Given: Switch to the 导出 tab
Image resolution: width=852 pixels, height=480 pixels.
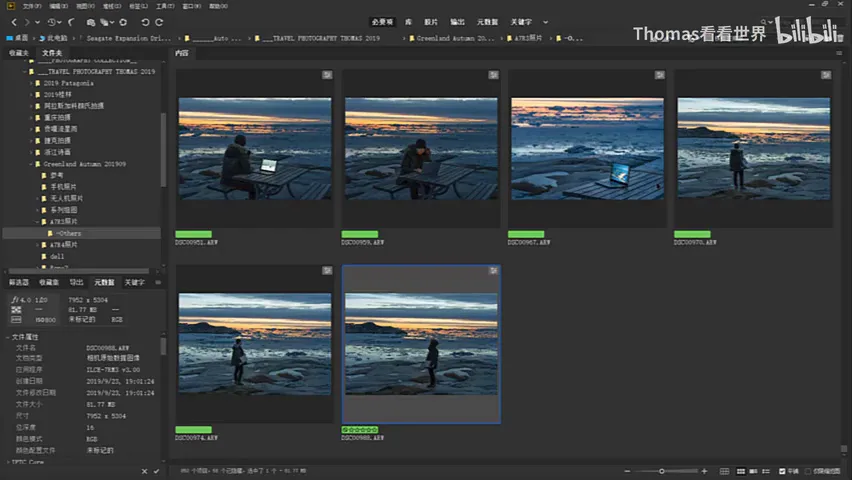Looking at the screenshot, I should 76,283.
